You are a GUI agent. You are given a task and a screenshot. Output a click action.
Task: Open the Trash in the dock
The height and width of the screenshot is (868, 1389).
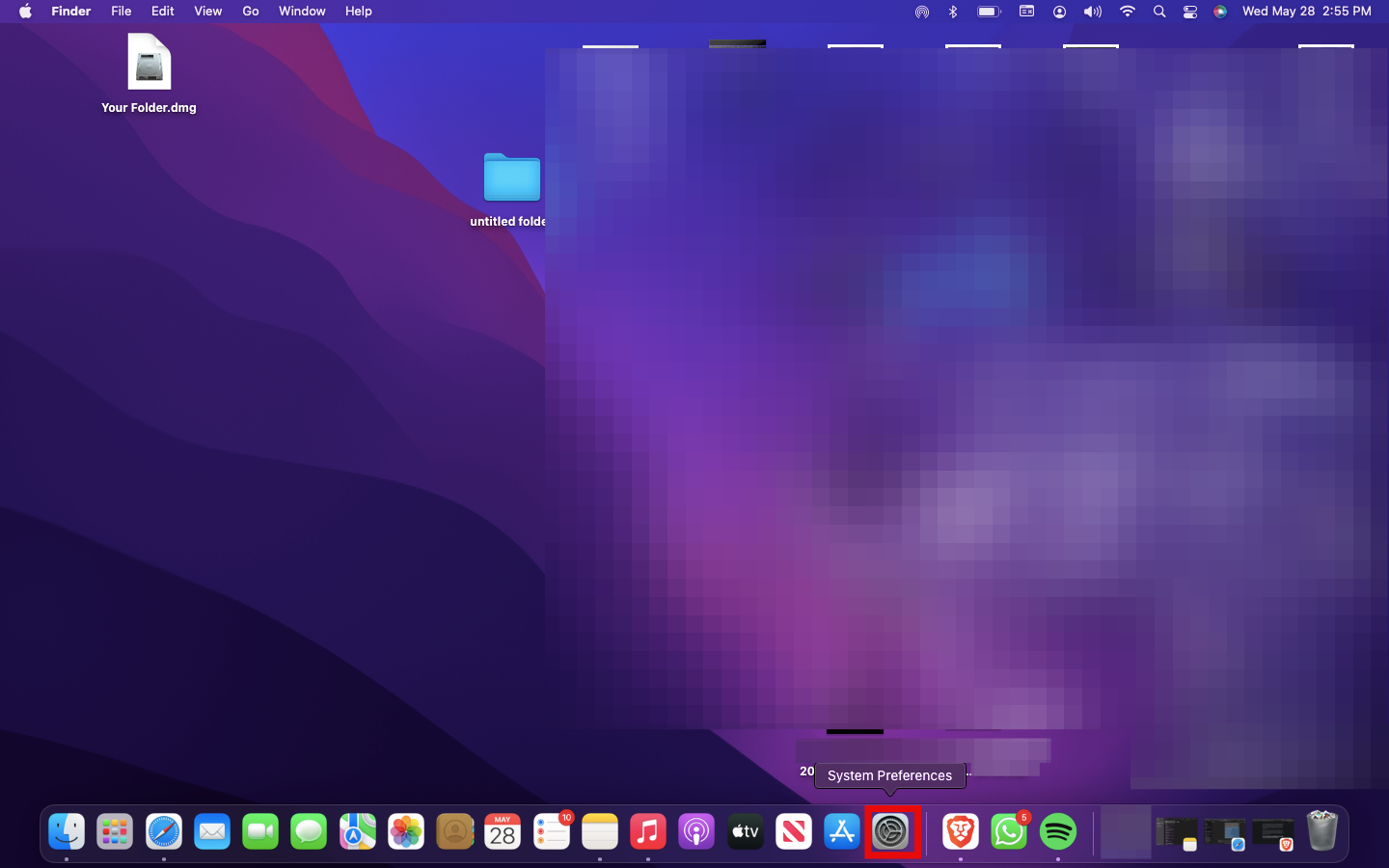point(1321,831)
